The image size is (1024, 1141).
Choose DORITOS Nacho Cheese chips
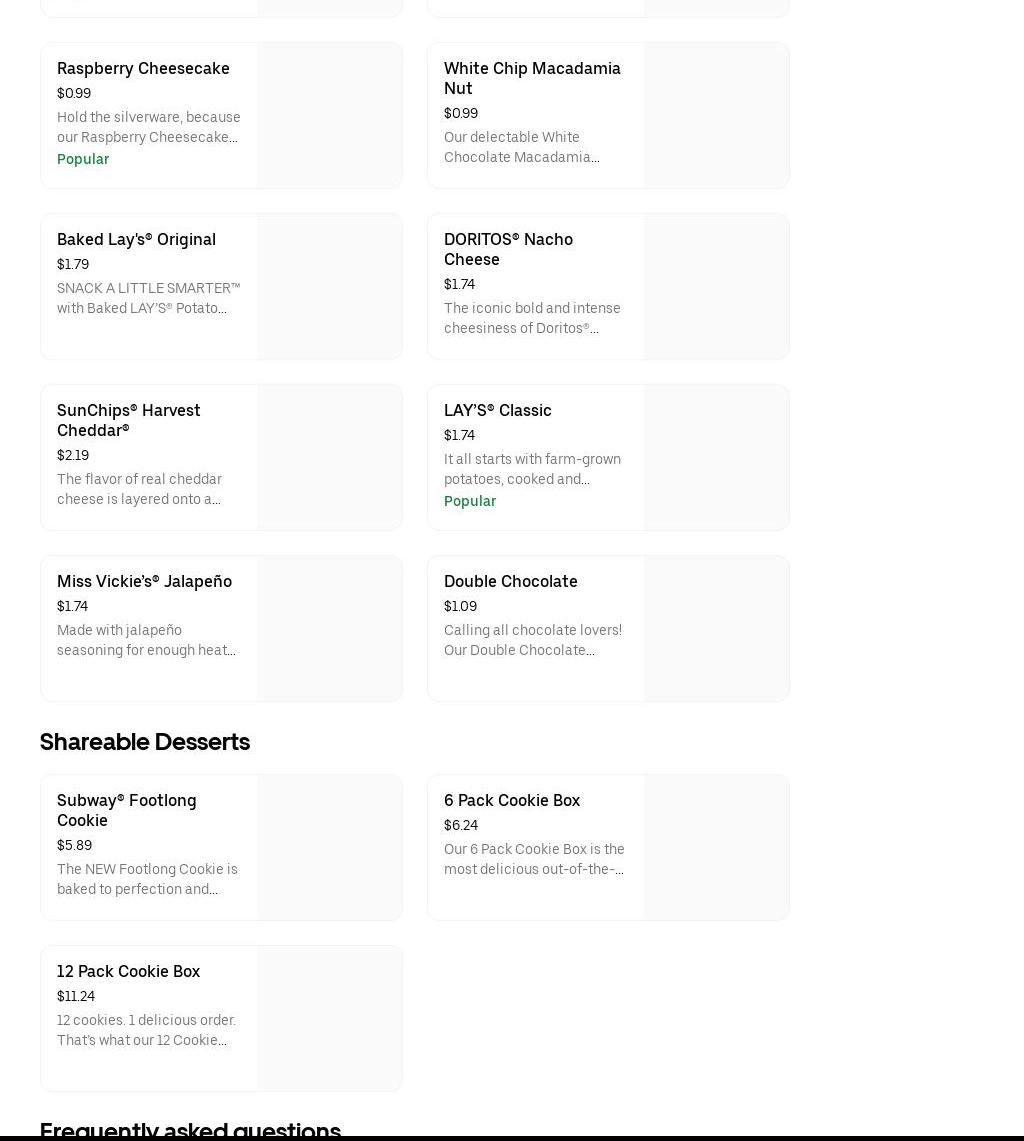[508, 249]
